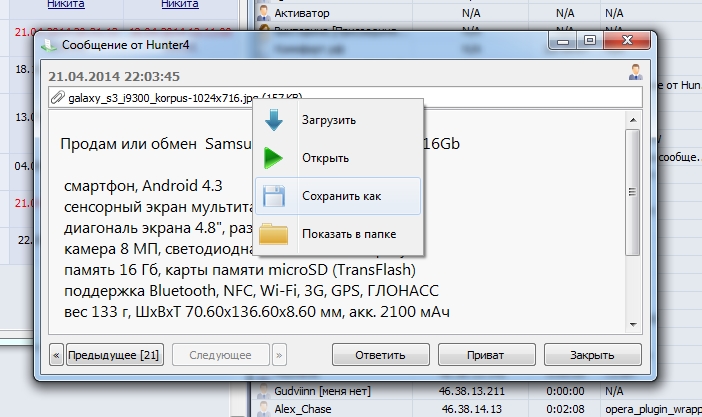The height and width of the screenshot is (417, 702).
Task: Click the message text scrollbar down arrow
Action: pyautogui.click(x=631, y=324)
